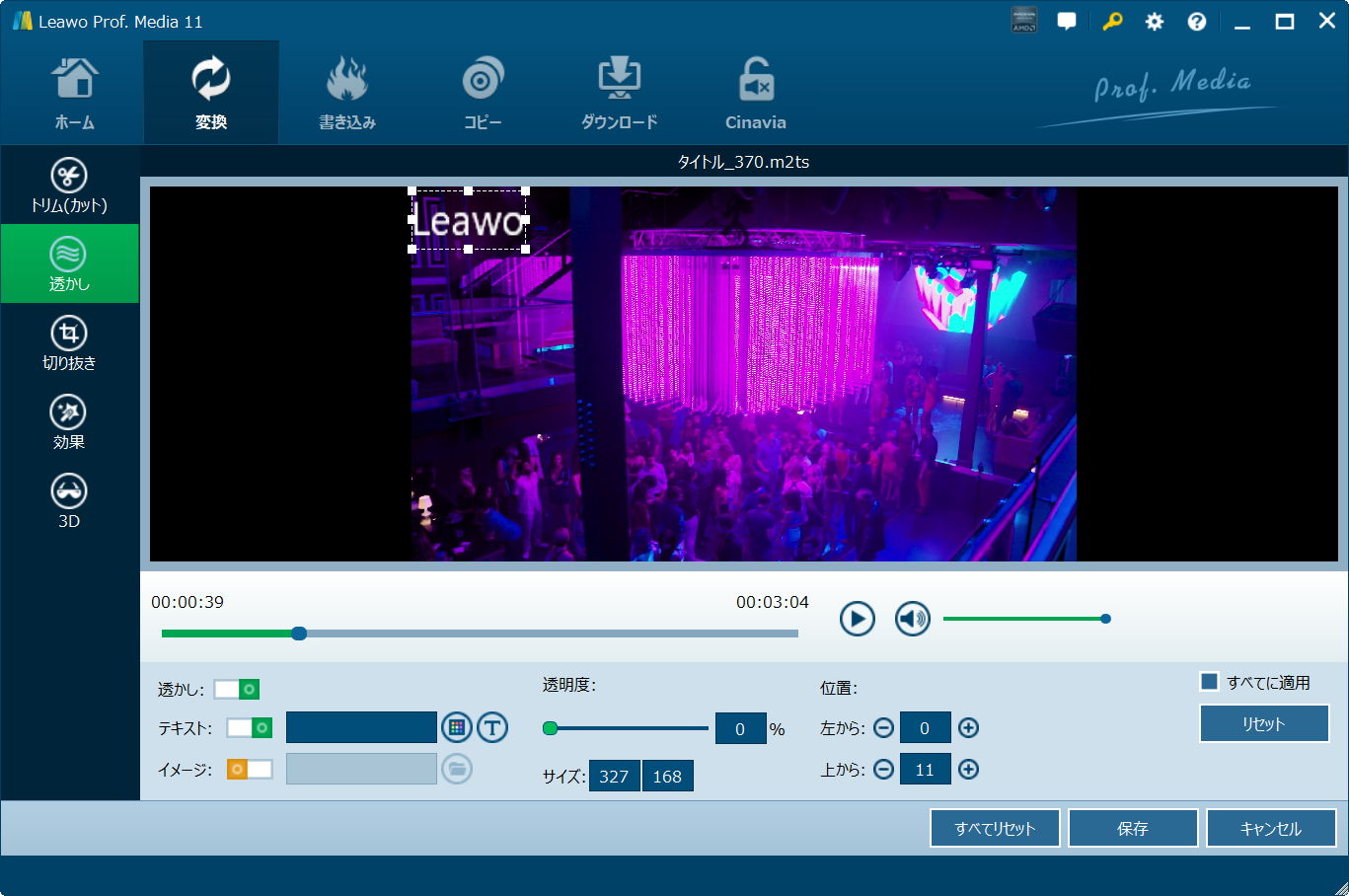This screenshot has height=896, width=1349.
Task: Enable the image (イメージ) watermark switch
Action: point(250,769)
